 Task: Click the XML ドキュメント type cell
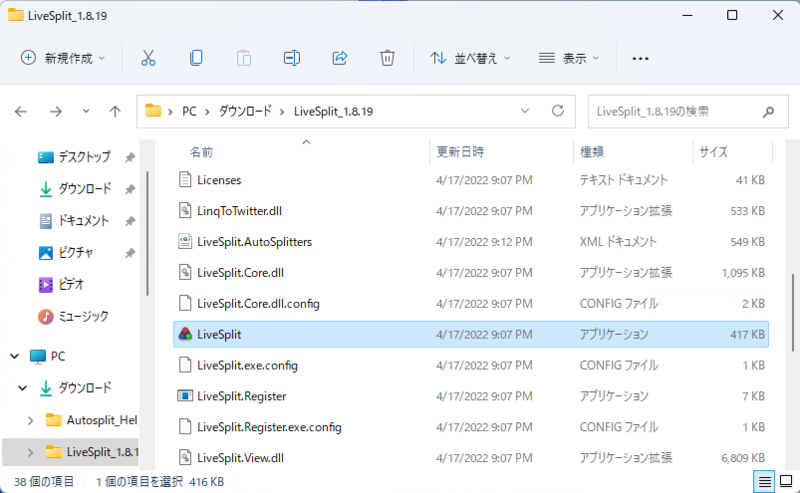(x=618, y=241)
